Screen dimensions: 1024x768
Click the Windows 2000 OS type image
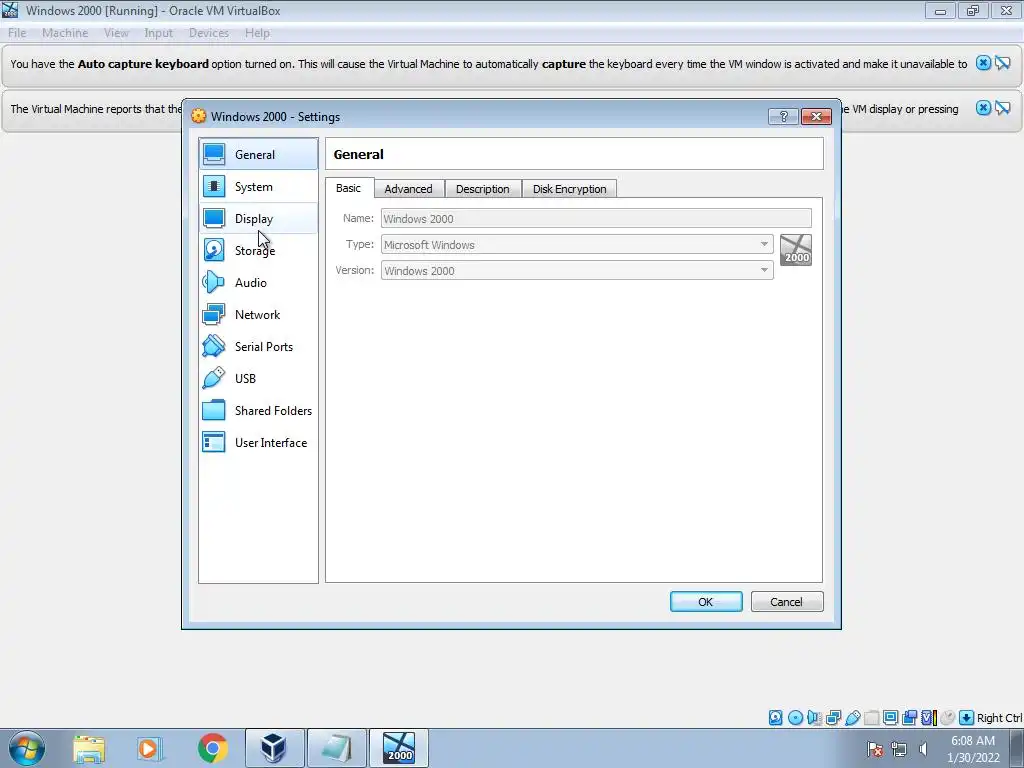point(796,250)
